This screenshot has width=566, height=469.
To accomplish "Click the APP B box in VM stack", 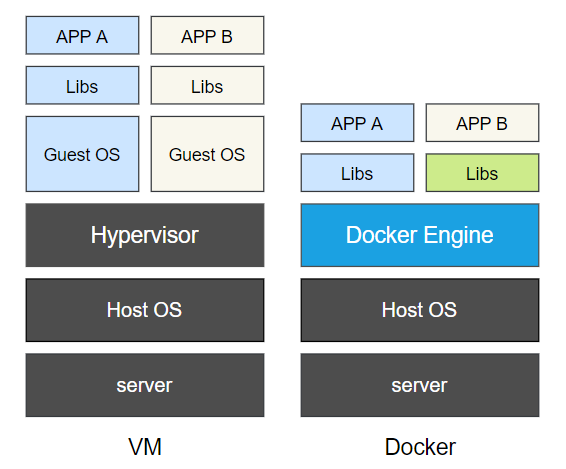I will pos(207,35).
